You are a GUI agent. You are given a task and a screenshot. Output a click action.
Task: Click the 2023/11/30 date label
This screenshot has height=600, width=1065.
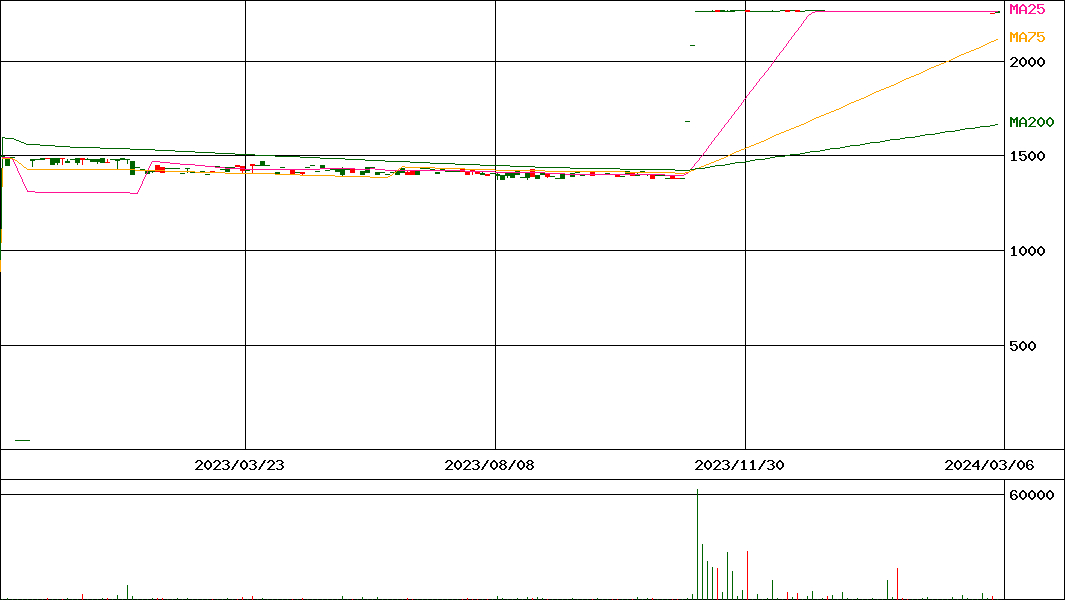739,465
